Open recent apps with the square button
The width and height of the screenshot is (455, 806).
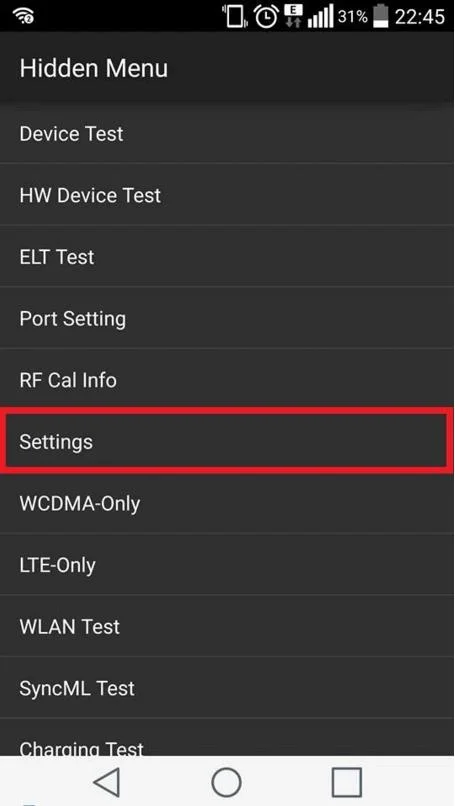347,782
